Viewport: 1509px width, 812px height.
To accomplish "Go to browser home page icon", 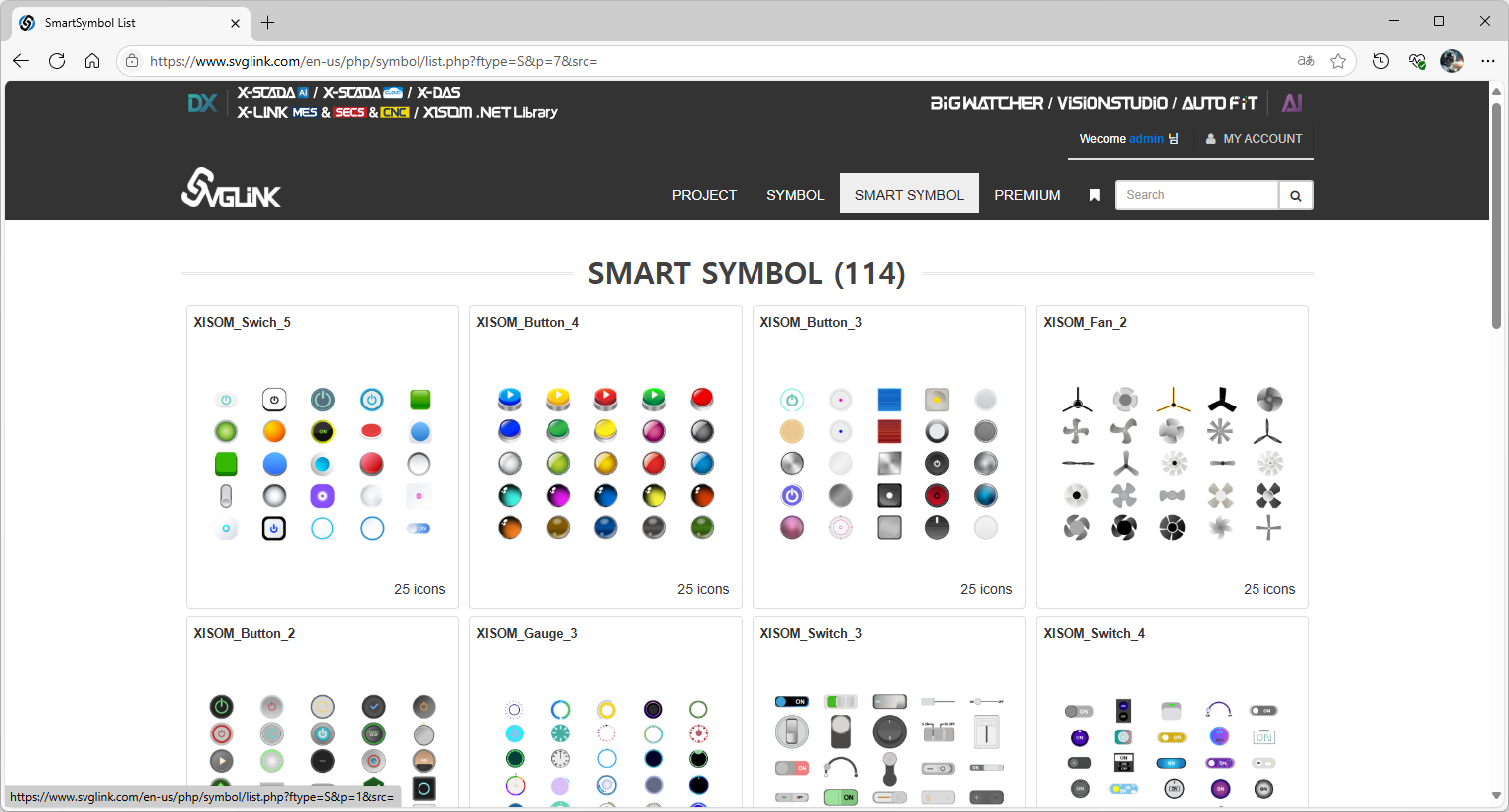I will click(92, 61).
